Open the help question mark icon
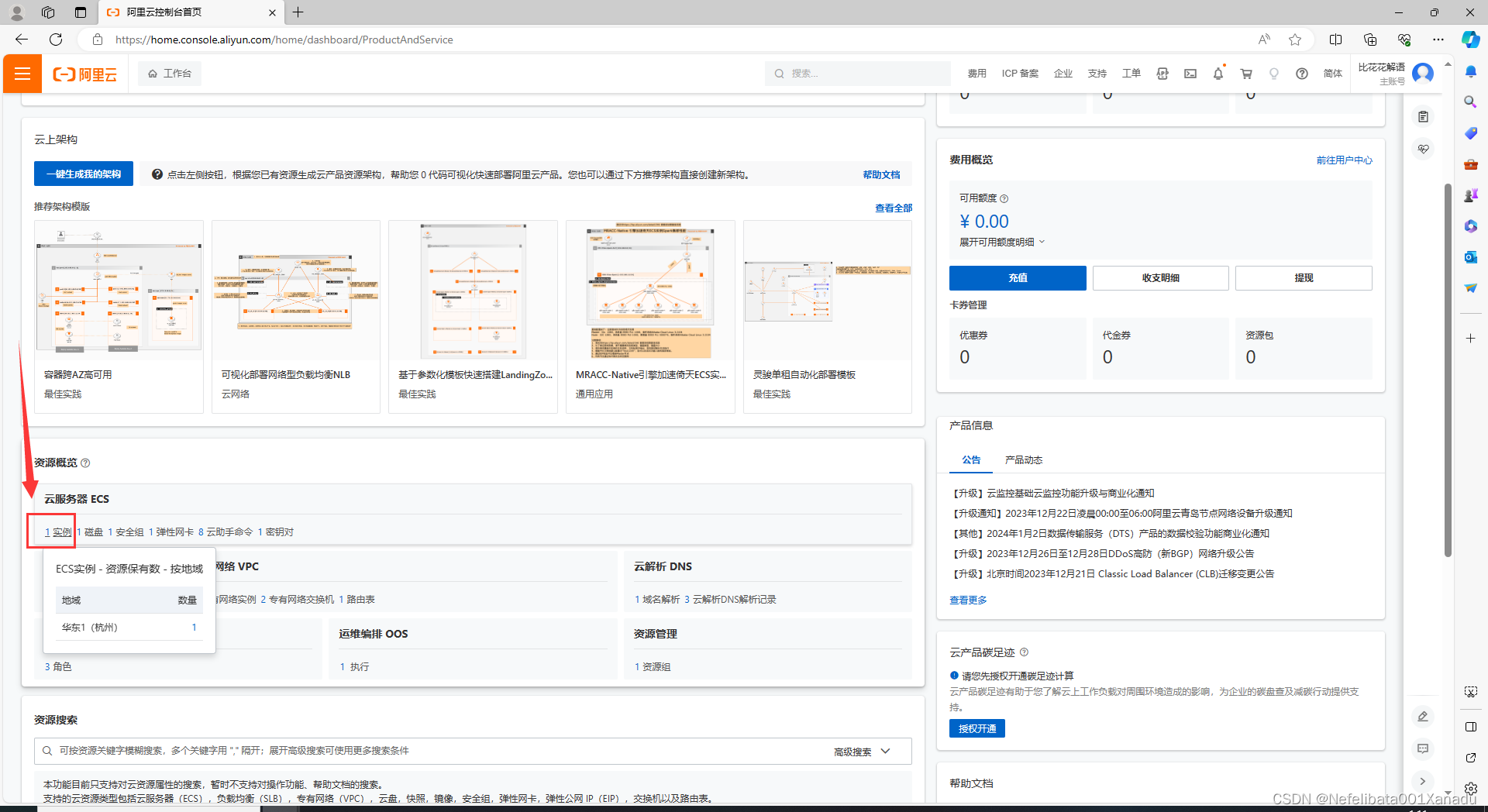Screen dimensions: 1488x812 (1302, 74)
